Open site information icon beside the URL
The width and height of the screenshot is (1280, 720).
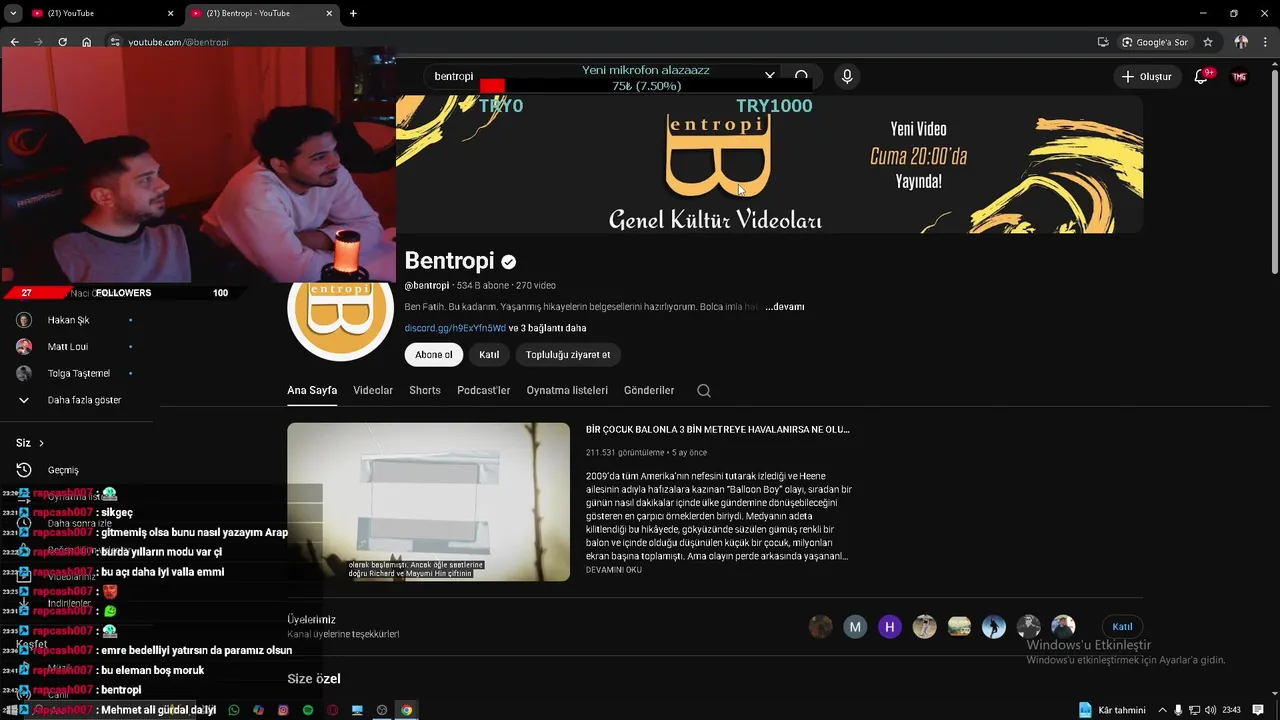pyautogui.click(x=115, y=42)
